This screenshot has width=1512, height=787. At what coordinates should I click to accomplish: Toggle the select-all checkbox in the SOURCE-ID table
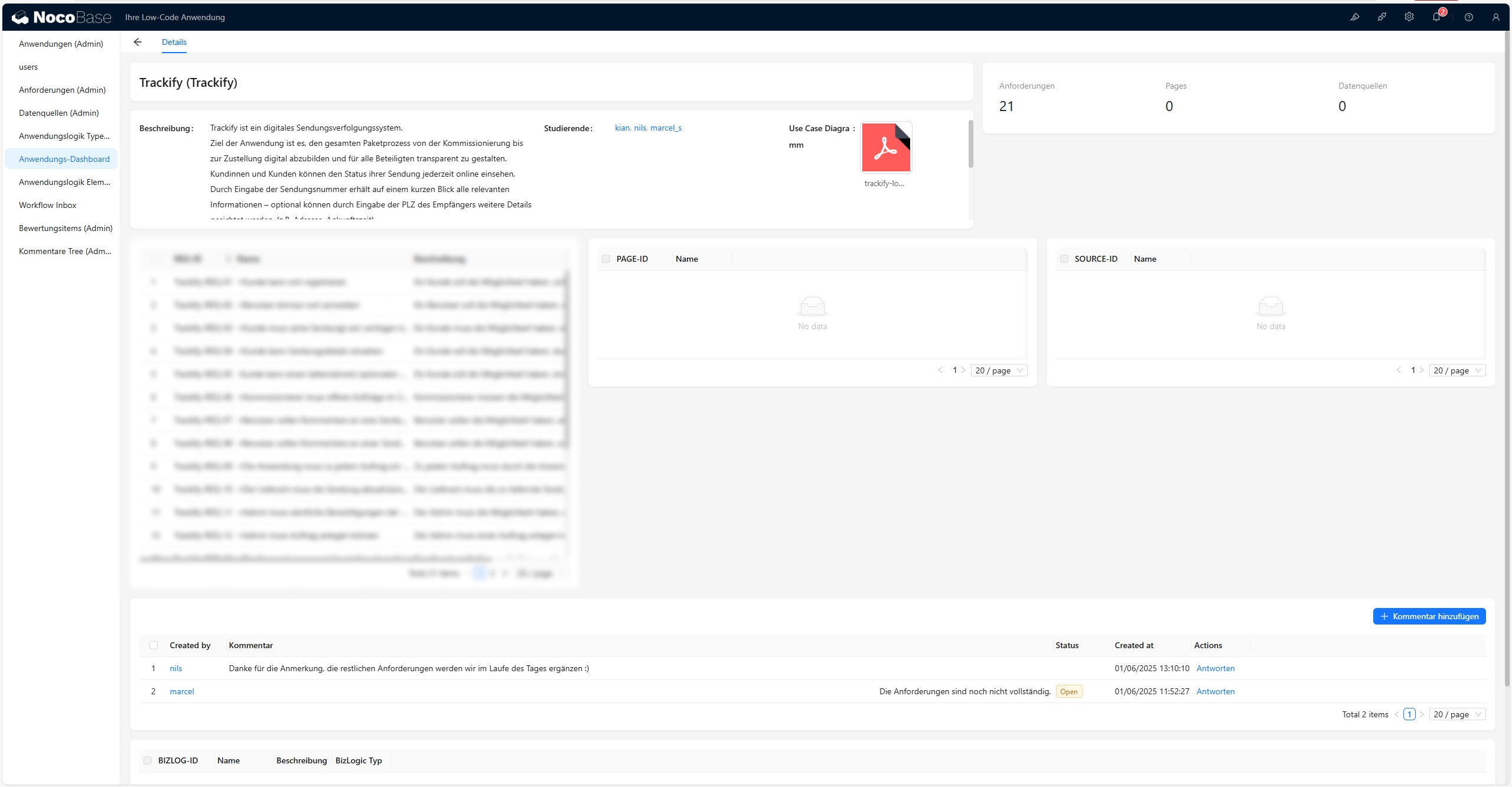1064,258
